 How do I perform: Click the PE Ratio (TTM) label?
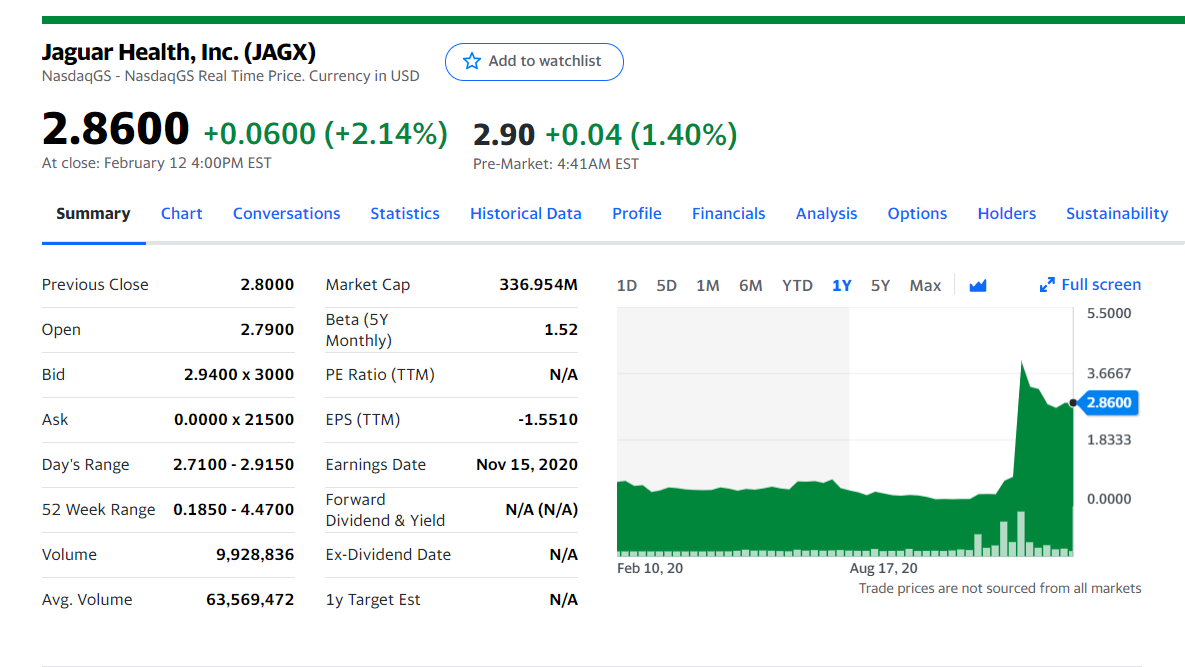click(x=380, y=375)
